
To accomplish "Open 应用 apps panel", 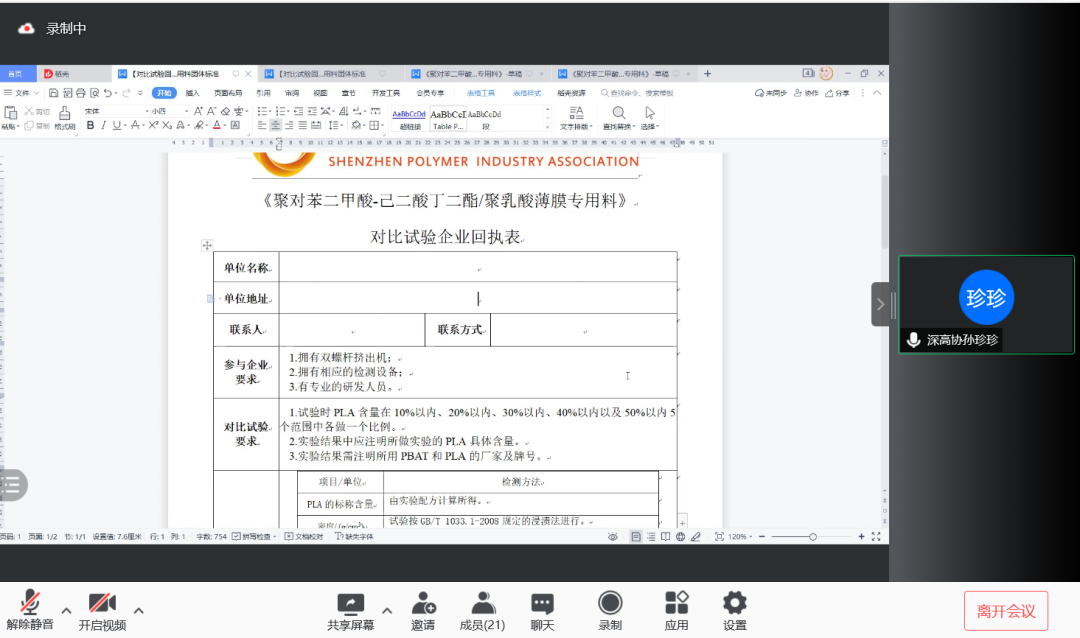I will click(x=676, y=610).
